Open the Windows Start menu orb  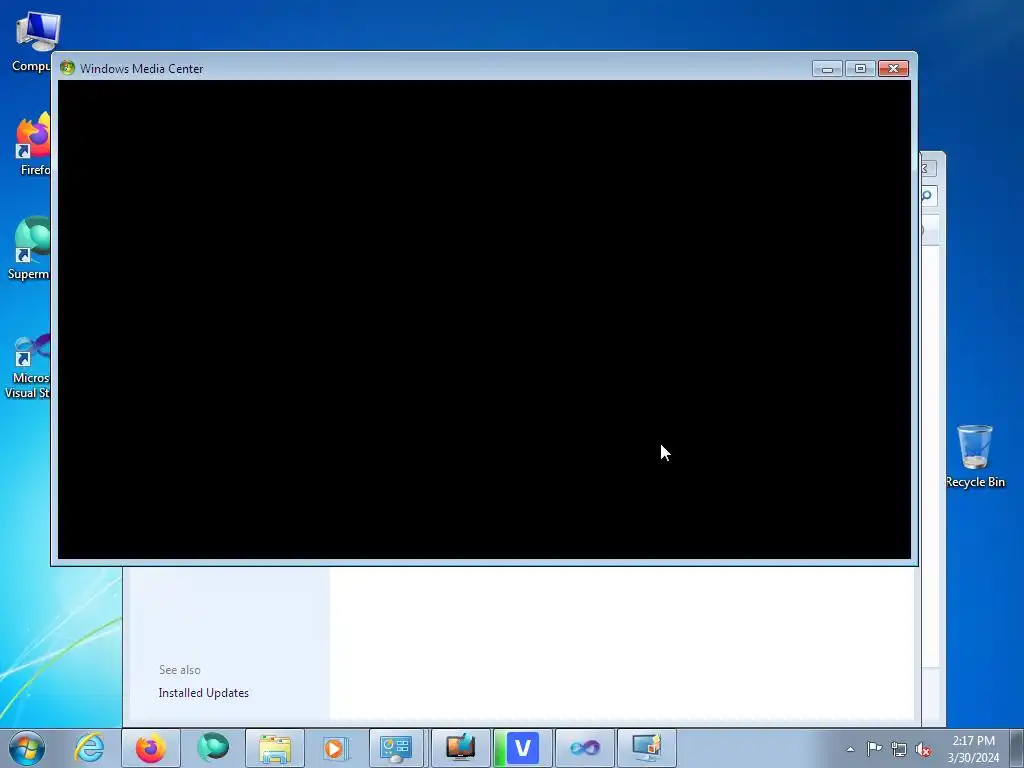click(x=27, y=748)
